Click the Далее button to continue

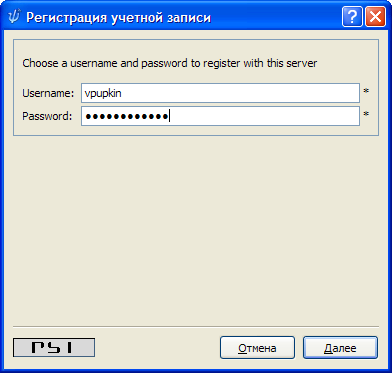coord(340,348)
